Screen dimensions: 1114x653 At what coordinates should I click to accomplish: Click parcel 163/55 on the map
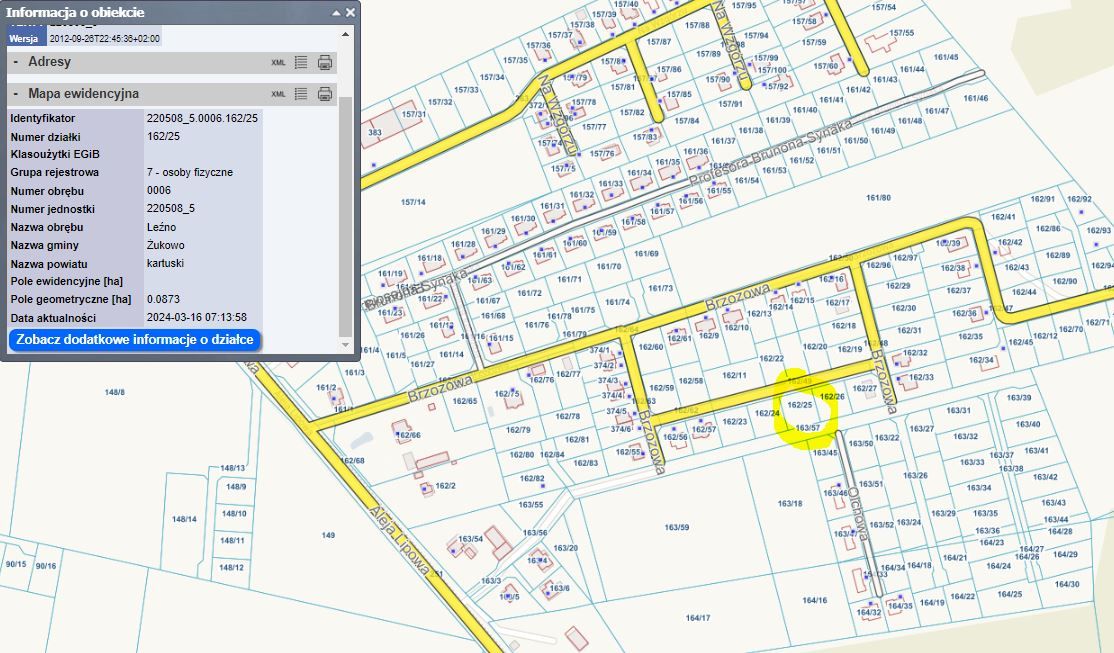tap(531, 504)
